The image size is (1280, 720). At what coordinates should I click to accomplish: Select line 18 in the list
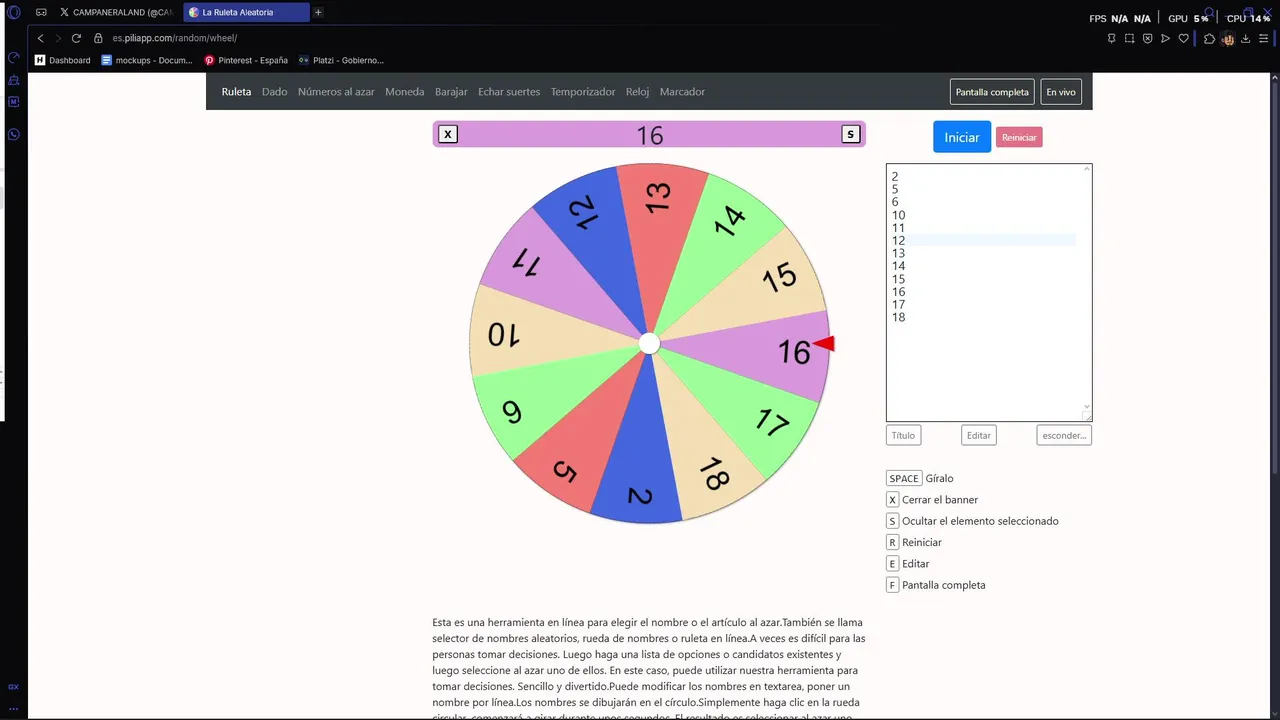coord(898,318)
